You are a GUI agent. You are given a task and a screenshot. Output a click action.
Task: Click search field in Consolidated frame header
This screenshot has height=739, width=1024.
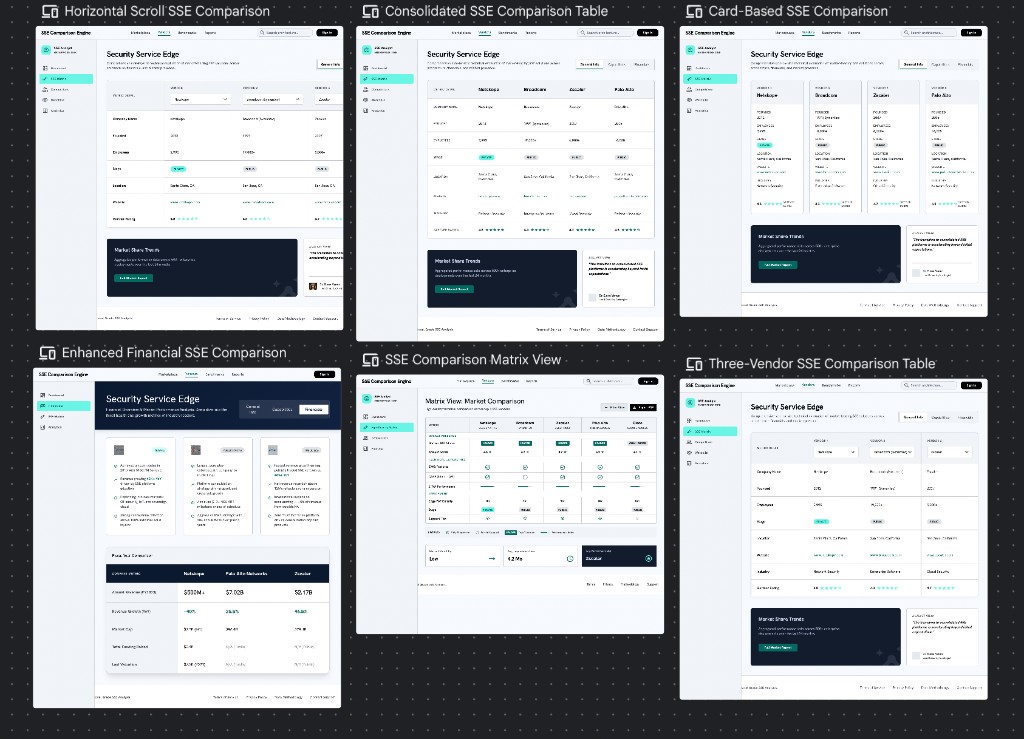[605, 33]
